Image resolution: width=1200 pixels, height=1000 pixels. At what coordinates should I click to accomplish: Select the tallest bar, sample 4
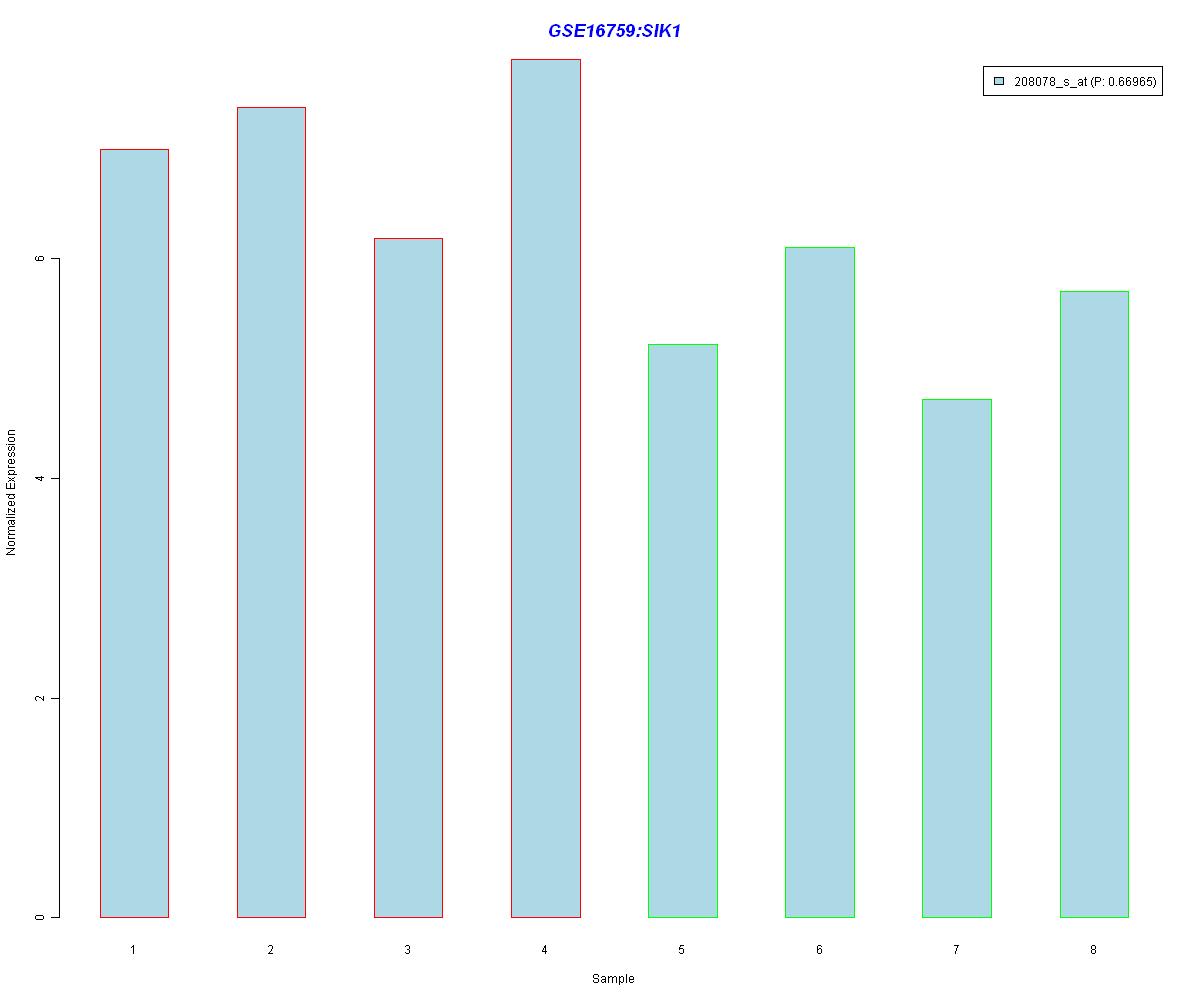545,488
